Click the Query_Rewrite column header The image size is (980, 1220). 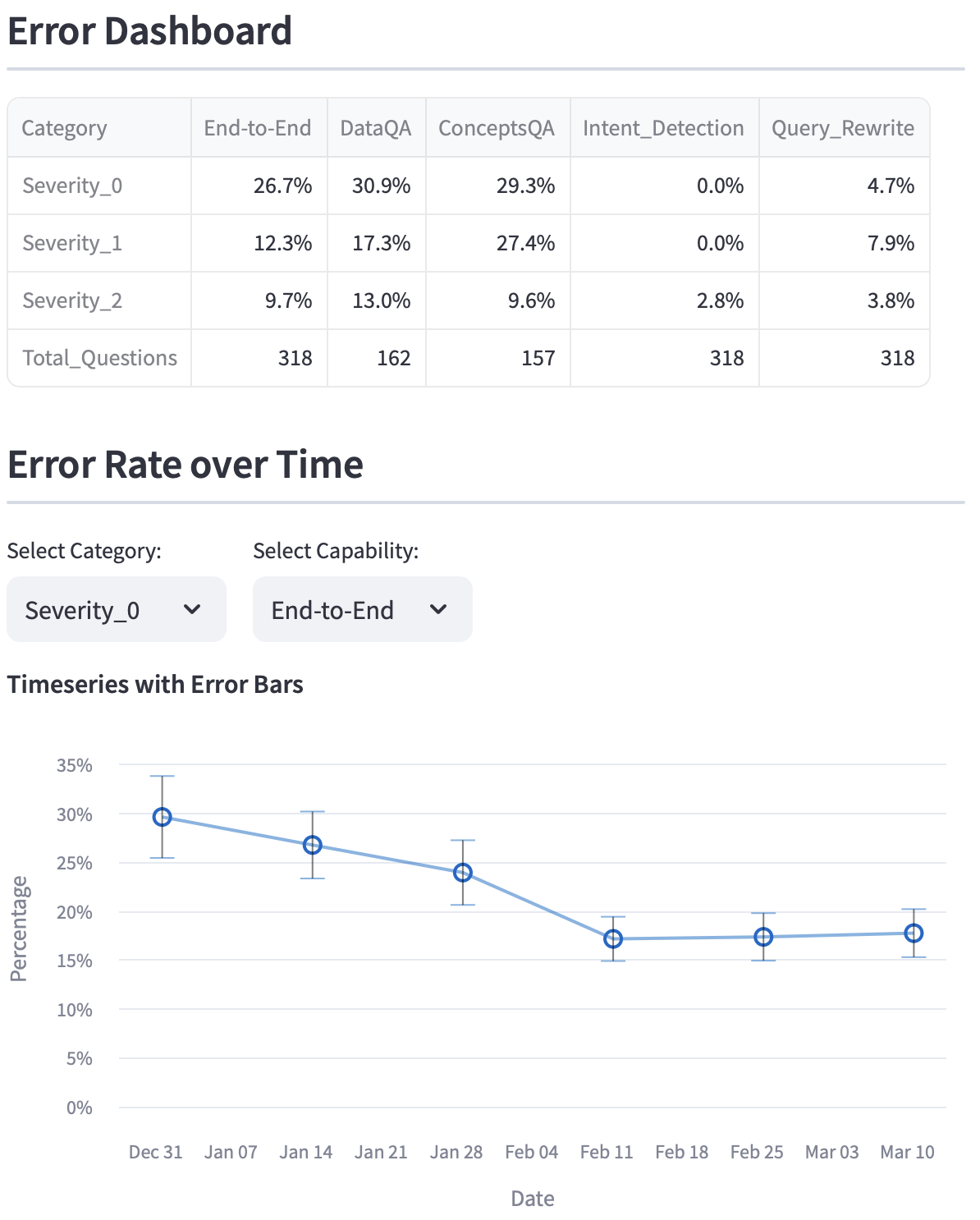pos(843,128)
